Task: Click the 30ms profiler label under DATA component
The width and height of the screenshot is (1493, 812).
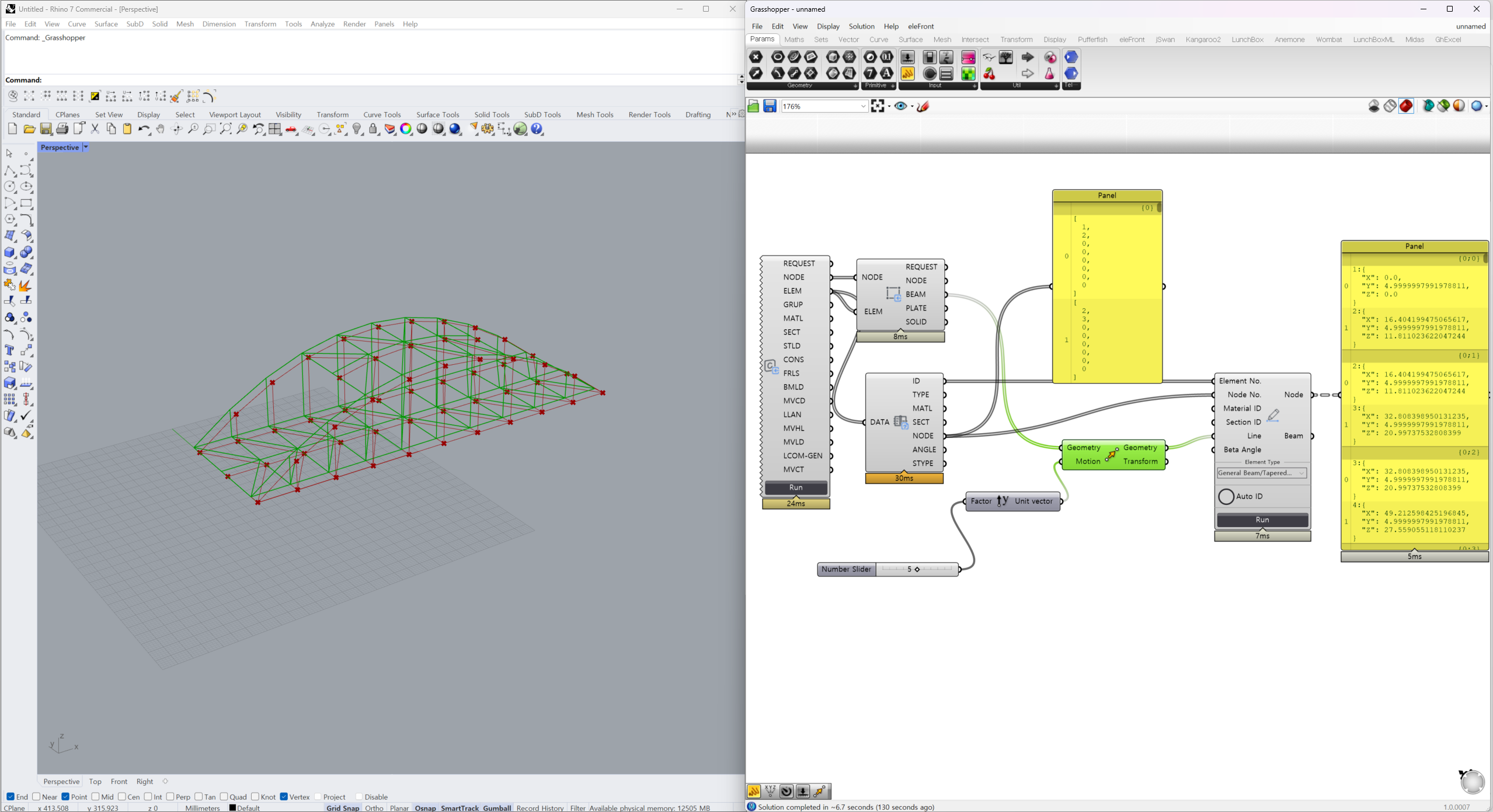Action: [x=904, y=478]
